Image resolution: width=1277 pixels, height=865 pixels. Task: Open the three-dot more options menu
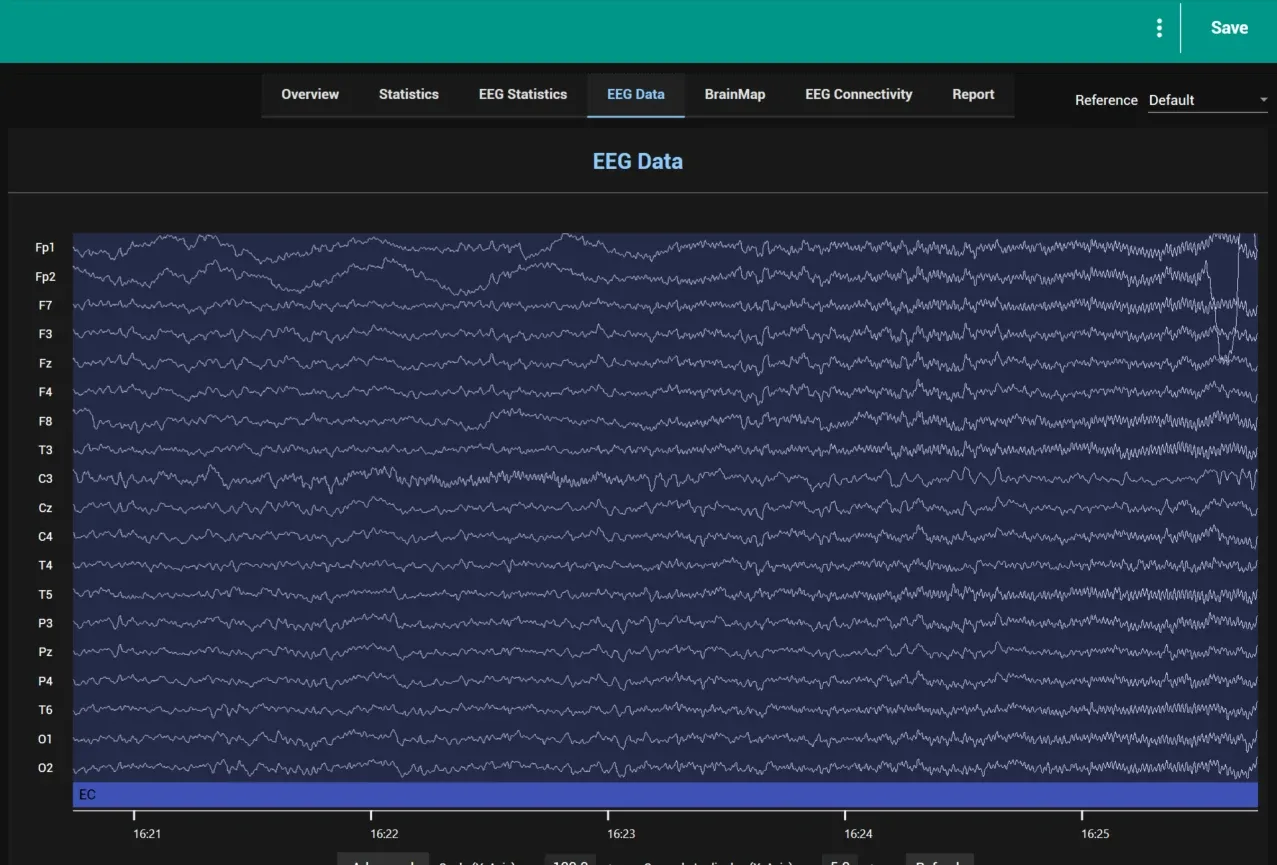click(x=1159, y=28)
